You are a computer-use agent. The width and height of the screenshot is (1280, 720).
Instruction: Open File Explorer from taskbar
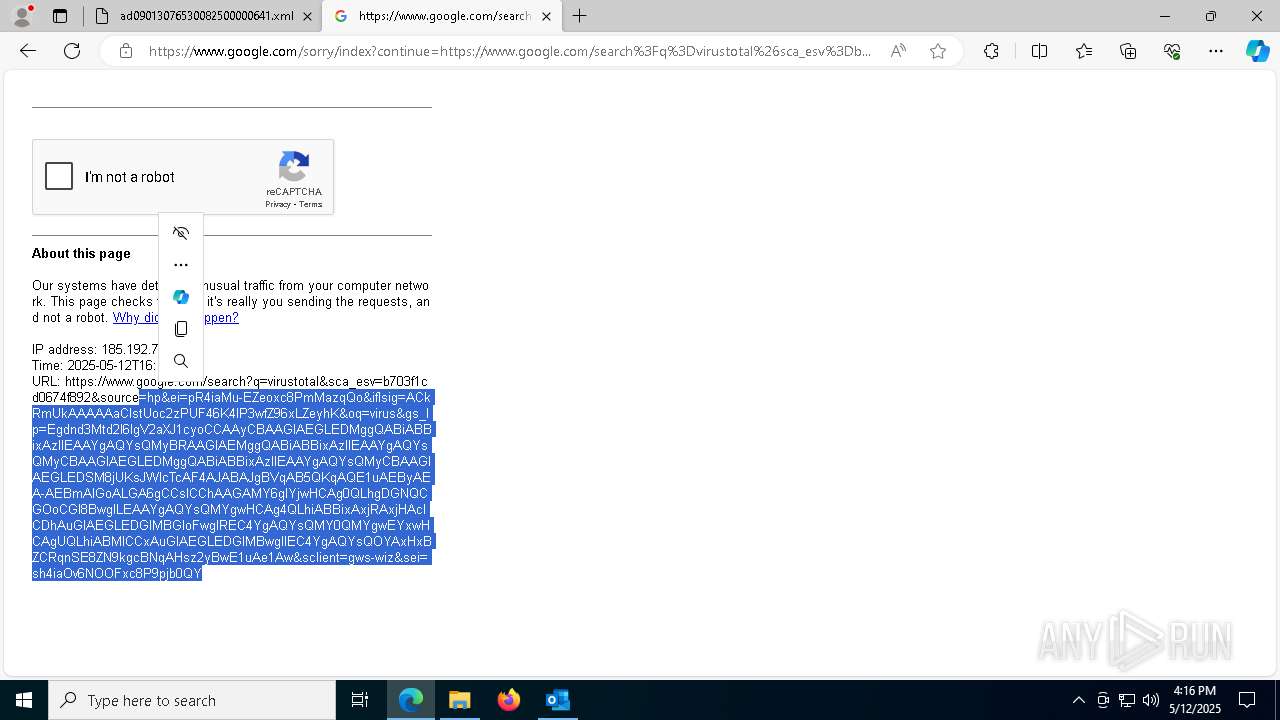pyautogui.click(x=460, y=700)
